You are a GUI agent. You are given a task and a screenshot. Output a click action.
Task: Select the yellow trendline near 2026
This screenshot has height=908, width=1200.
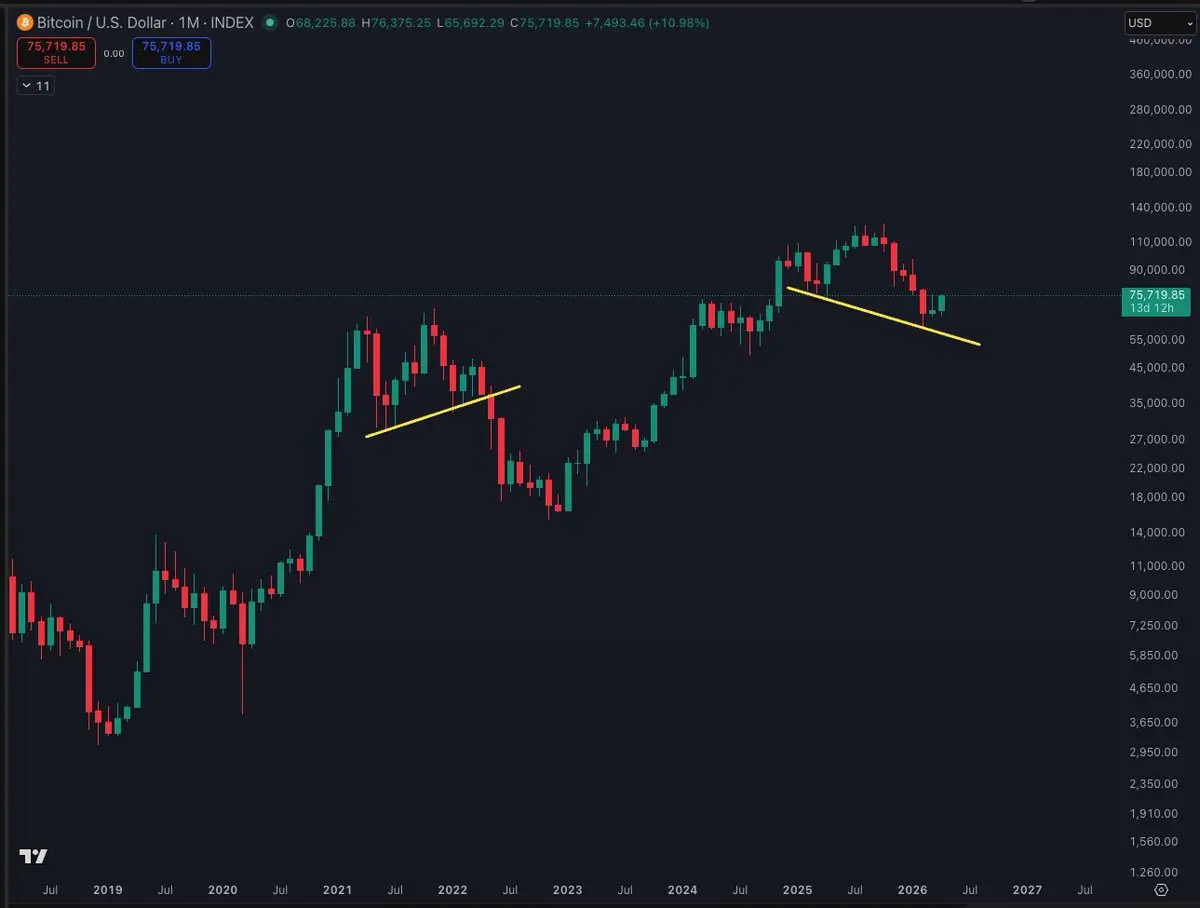click(x=883, y=316)
